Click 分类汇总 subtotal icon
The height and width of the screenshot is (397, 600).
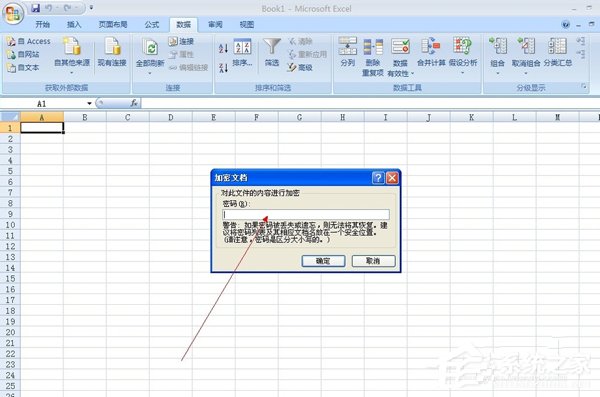tap(558, 52)
